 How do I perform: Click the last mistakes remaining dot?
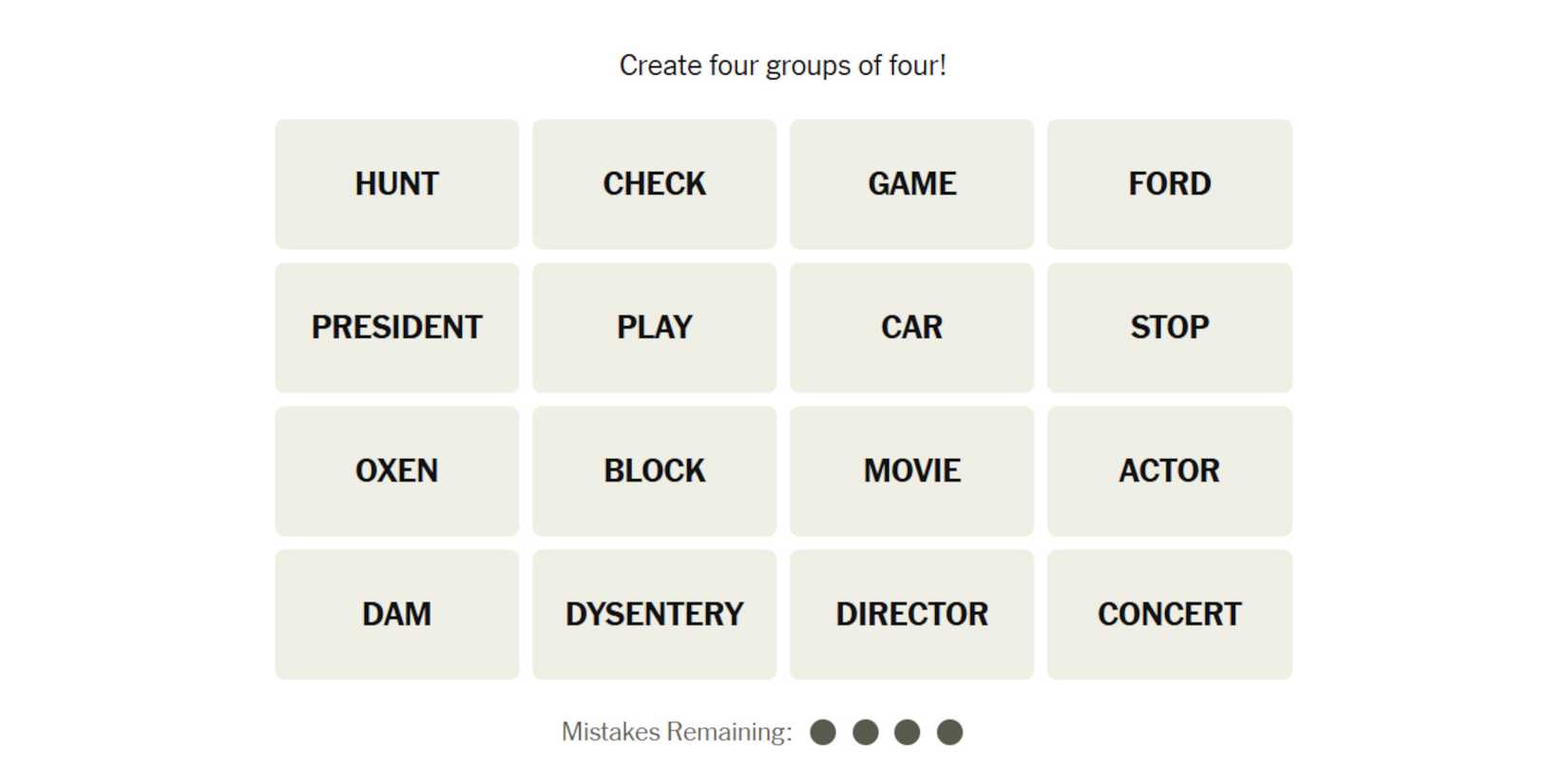tap(949, 733)
